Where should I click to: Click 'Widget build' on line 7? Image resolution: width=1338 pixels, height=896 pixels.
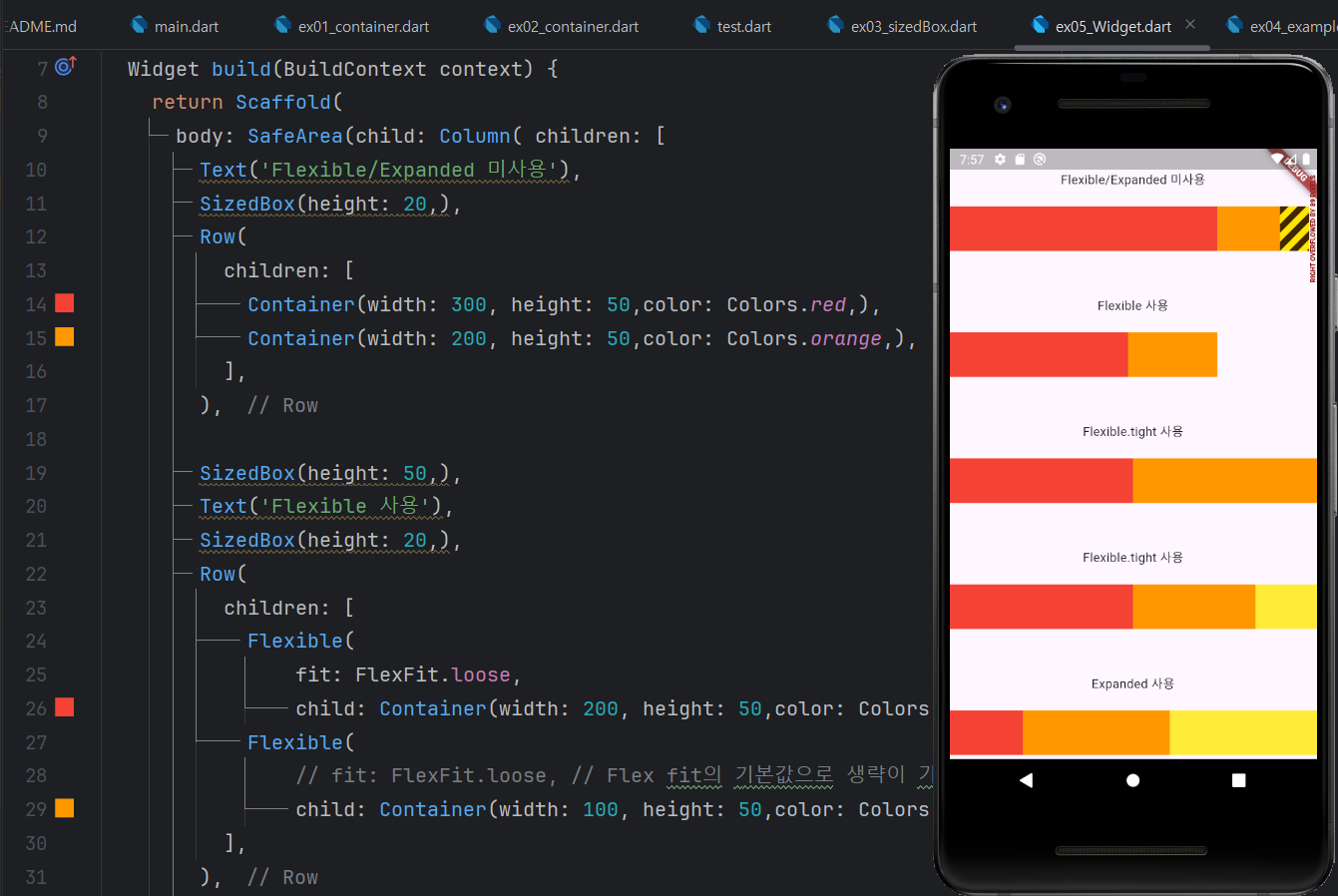[x=200, y=69]
